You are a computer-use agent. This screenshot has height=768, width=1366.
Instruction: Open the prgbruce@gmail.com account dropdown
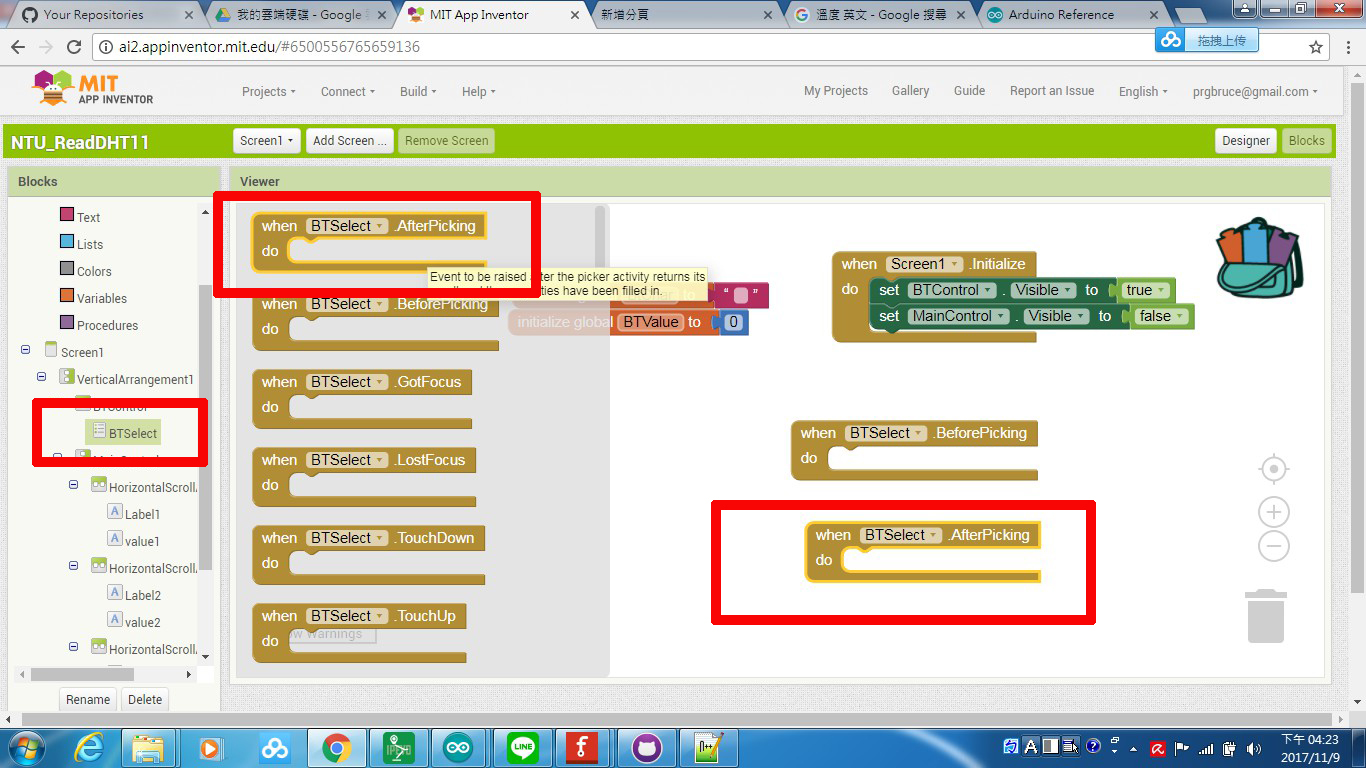tap(1255, 91)
